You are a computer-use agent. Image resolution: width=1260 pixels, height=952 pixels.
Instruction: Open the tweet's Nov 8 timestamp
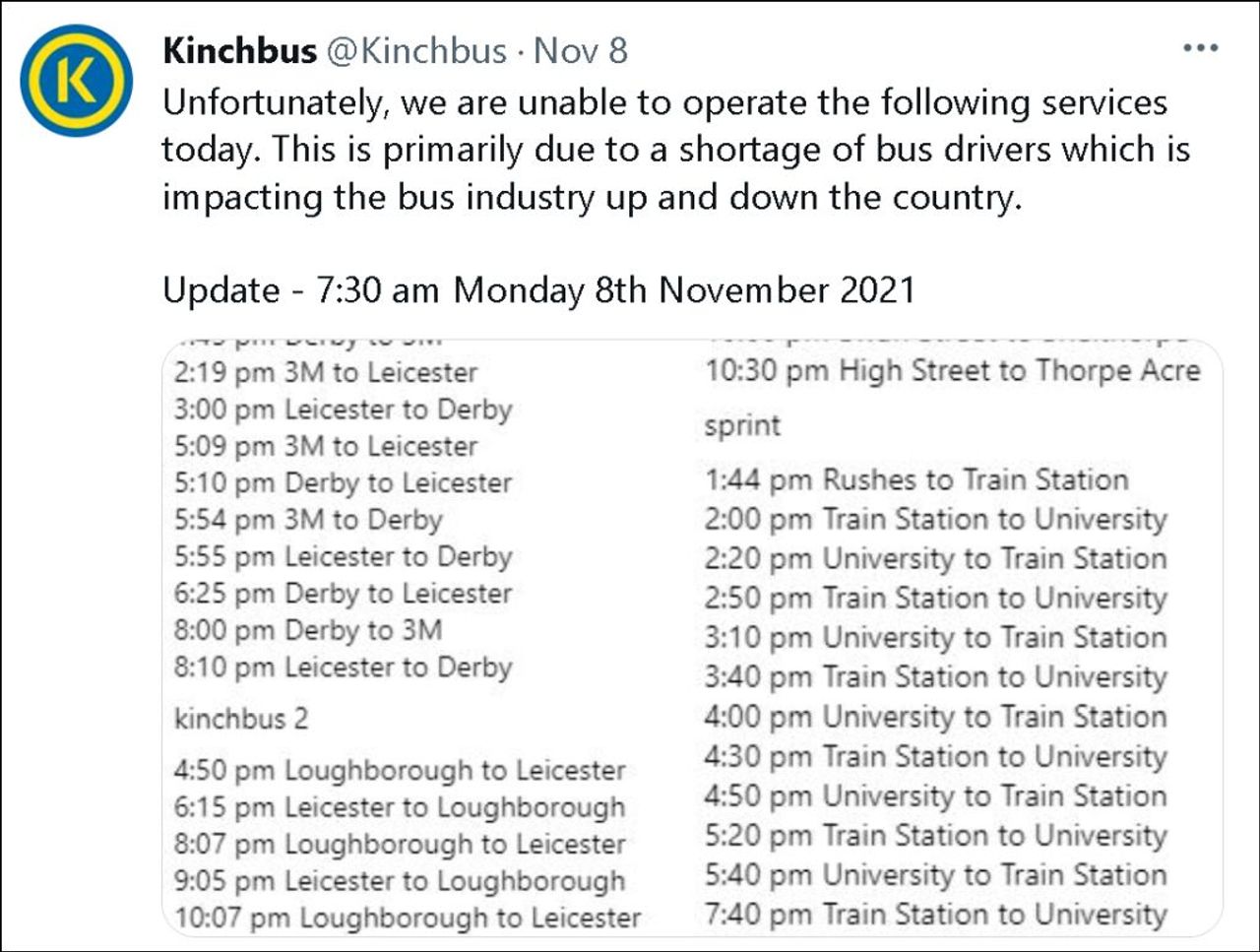click(580, 50)
